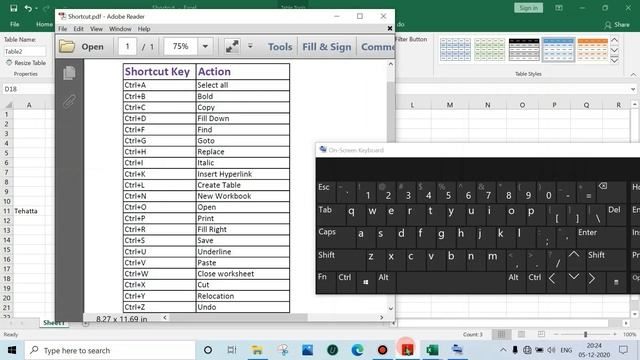Click the volume speaker tray icon
640x360 pixels.
(551, 350)
